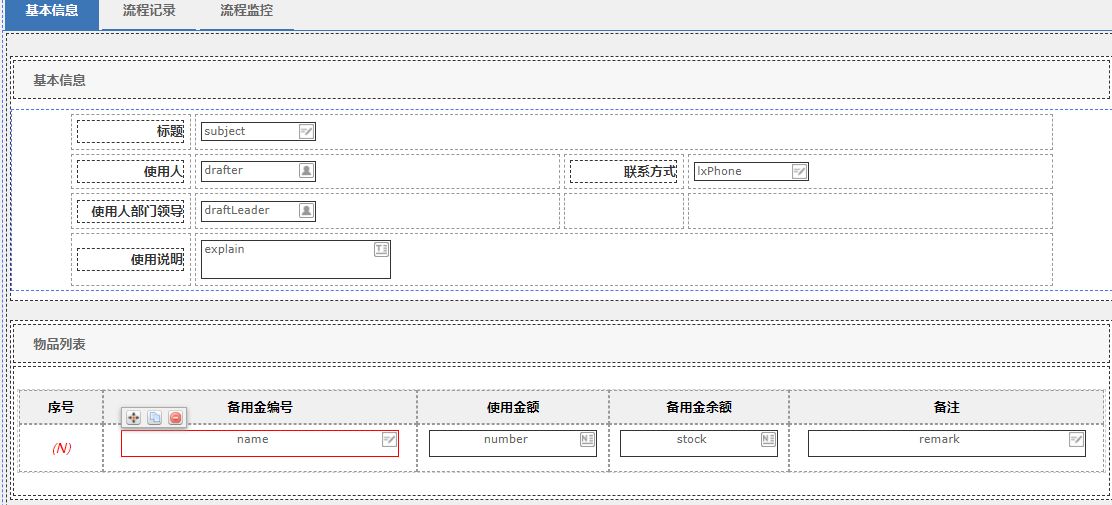Click the edit icon inside remark field
The height and width of the screenshot is (505, 1112).
click(x=1076, y=440)
